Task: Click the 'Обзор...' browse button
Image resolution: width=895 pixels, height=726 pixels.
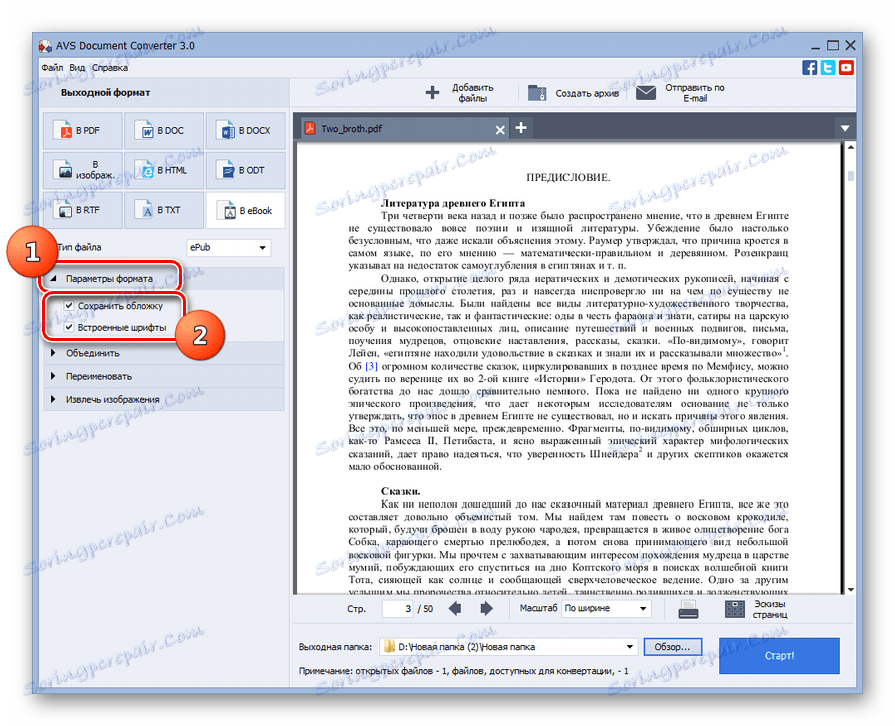Action: tap(672, 647)
